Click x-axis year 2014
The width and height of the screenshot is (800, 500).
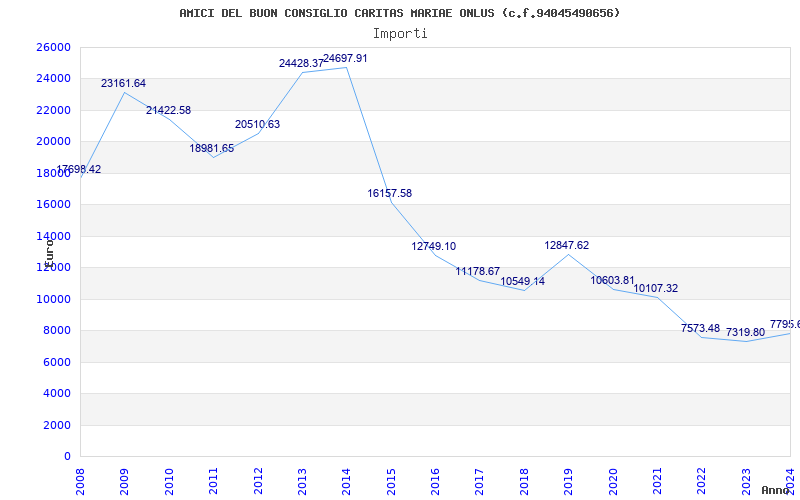(x=346, y=481)
